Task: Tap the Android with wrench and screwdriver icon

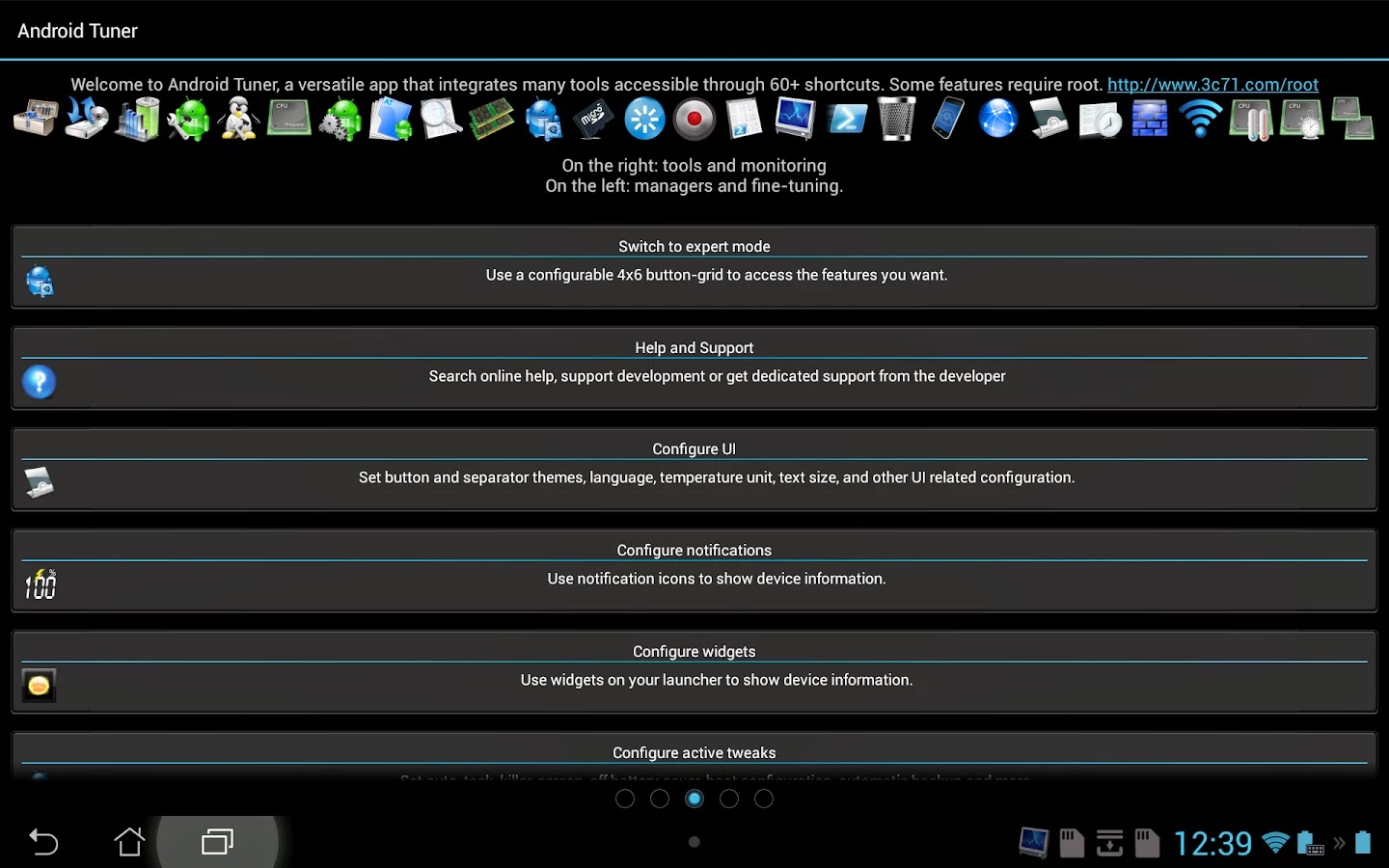Action: (x=188, y=120)
